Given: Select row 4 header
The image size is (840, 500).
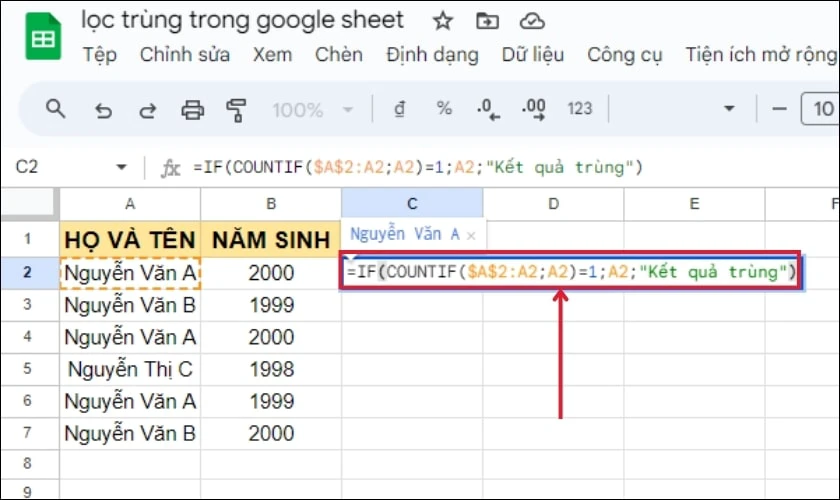Looking at the screenshot, I should click(29, 337).
